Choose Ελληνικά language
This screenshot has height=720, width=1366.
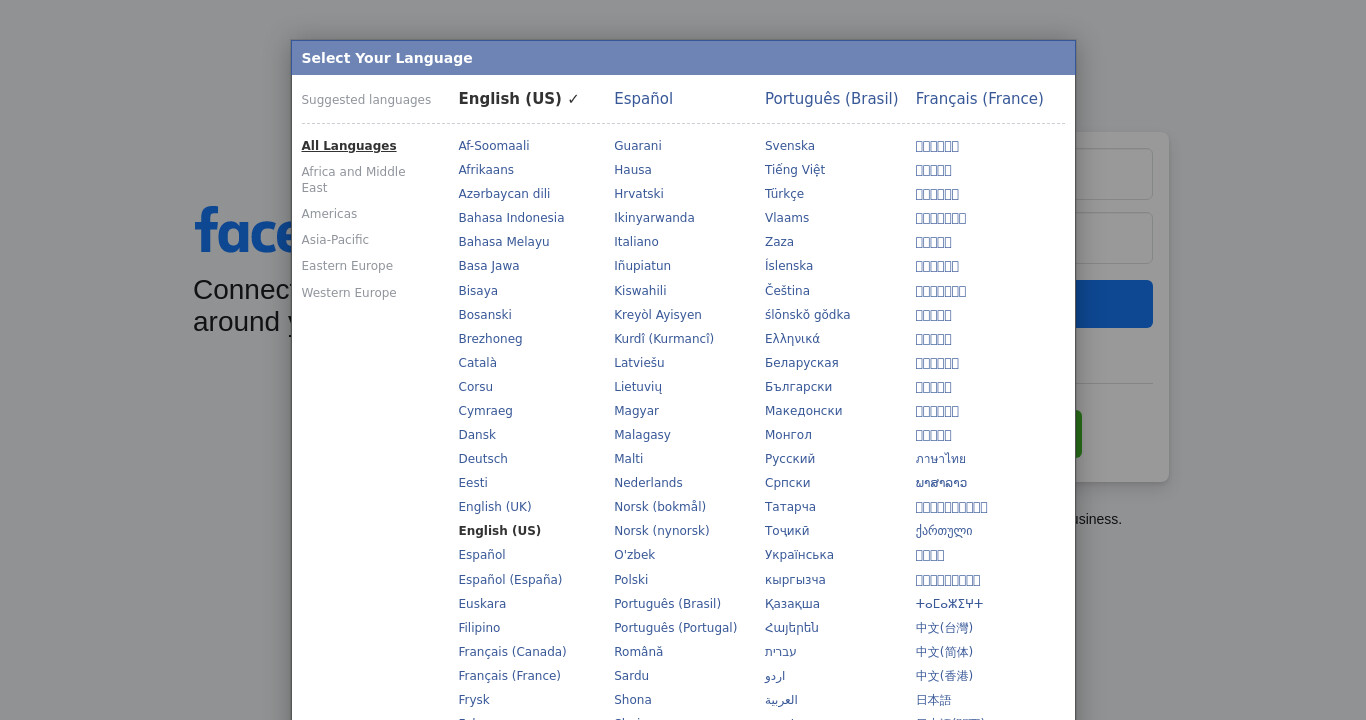point(792,339)
